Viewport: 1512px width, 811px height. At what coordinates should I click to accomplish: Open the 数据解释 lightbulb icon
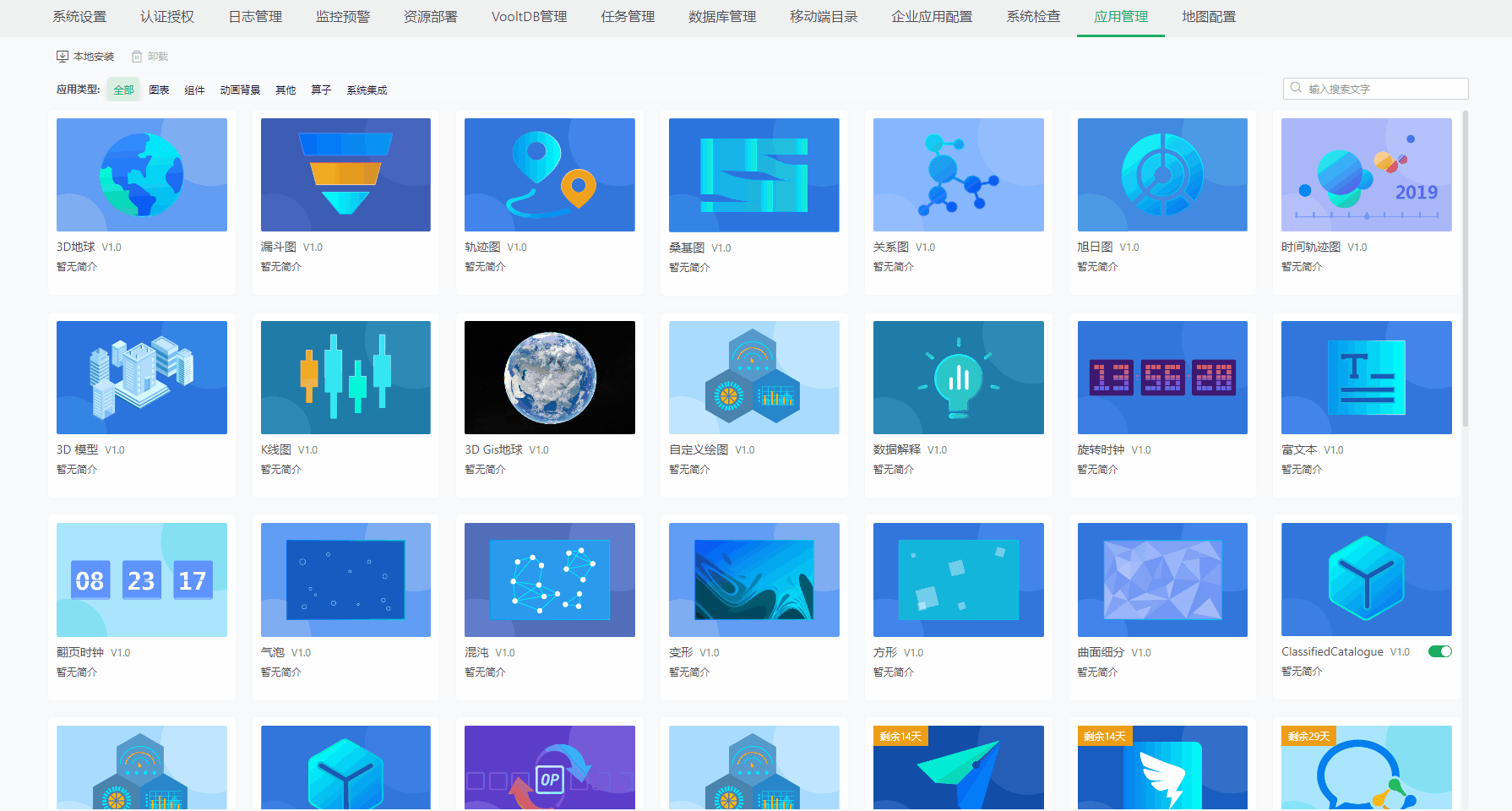(959, 378)
